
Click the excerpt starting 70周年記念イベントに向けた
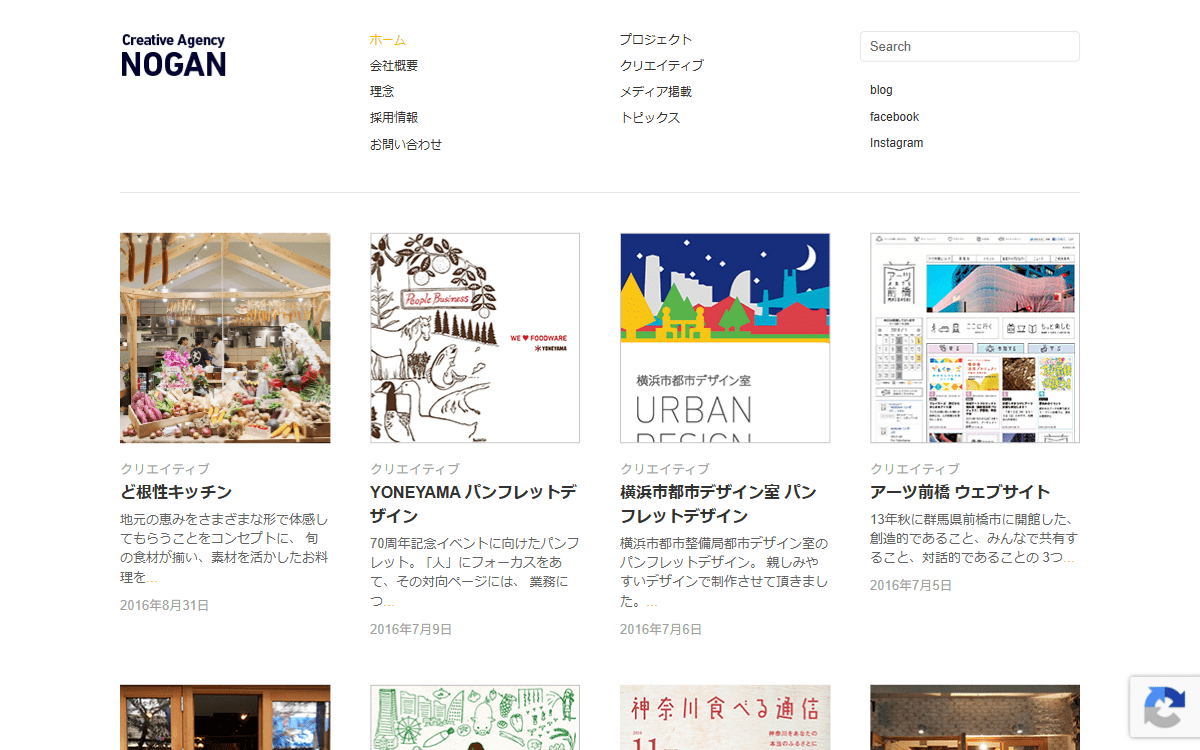coord(475,572)
